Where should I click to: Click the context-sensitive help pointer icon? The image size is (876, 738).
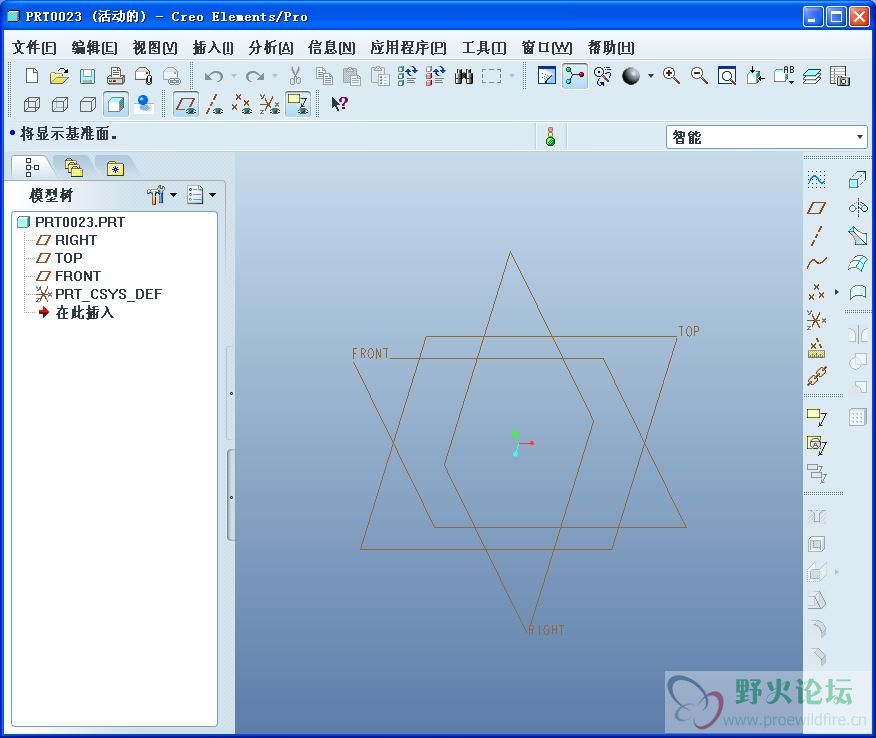tap(339, 104)
